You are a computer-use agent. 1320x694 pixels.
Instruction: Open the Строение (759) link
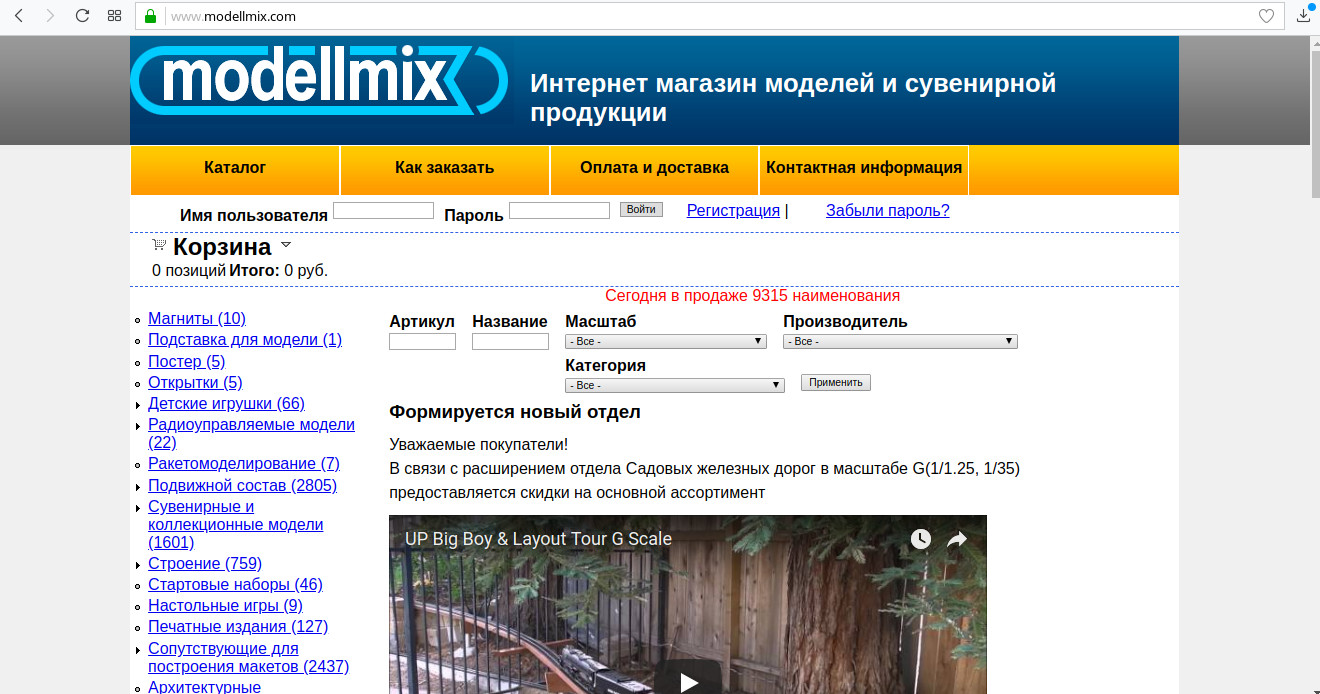click(x=205, y=563)
